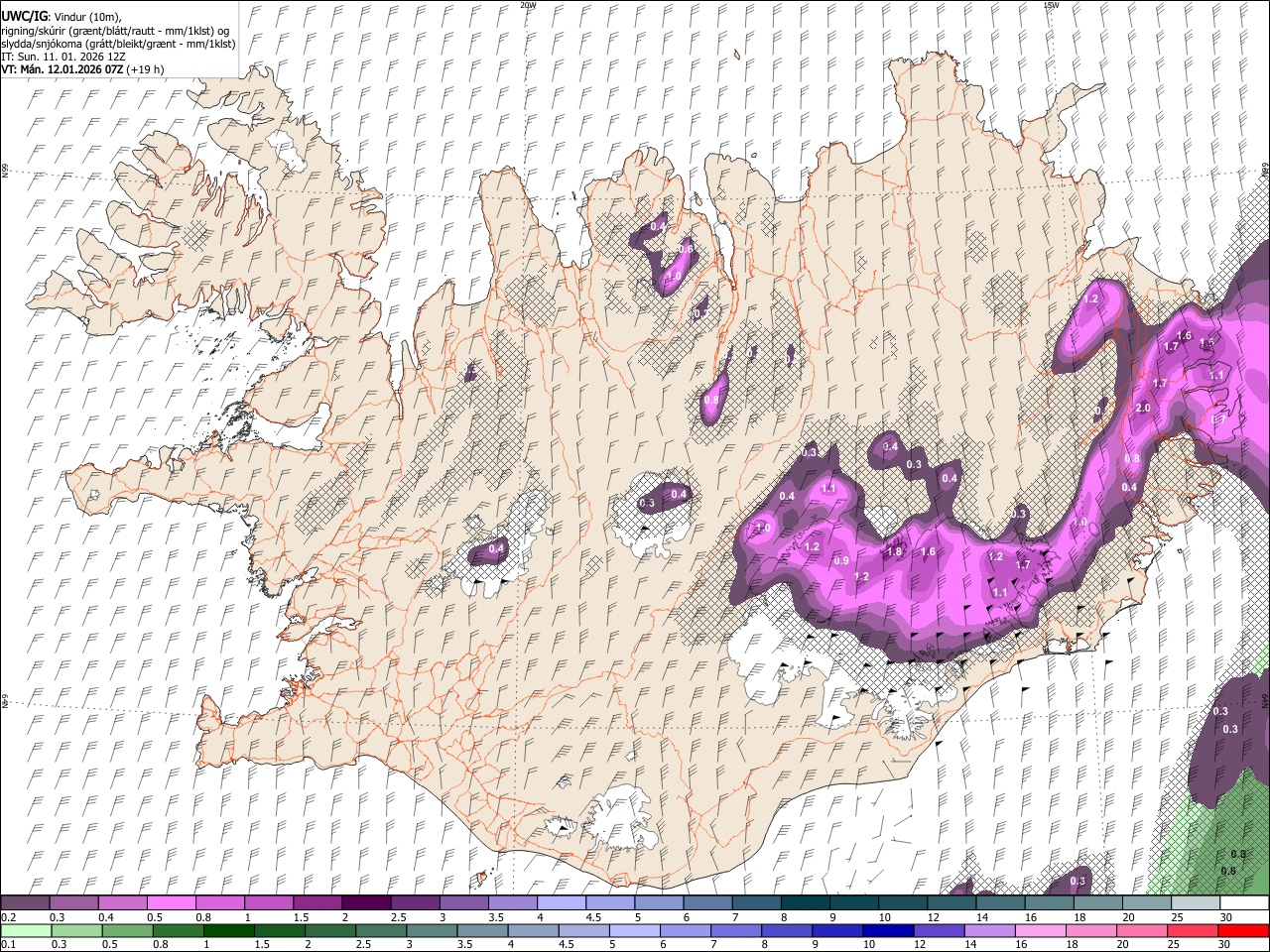Viewport: 1270px width, 952px height.
Task: Select the lower legend swatch starting at 25
Action: [x=1193, y=930]
